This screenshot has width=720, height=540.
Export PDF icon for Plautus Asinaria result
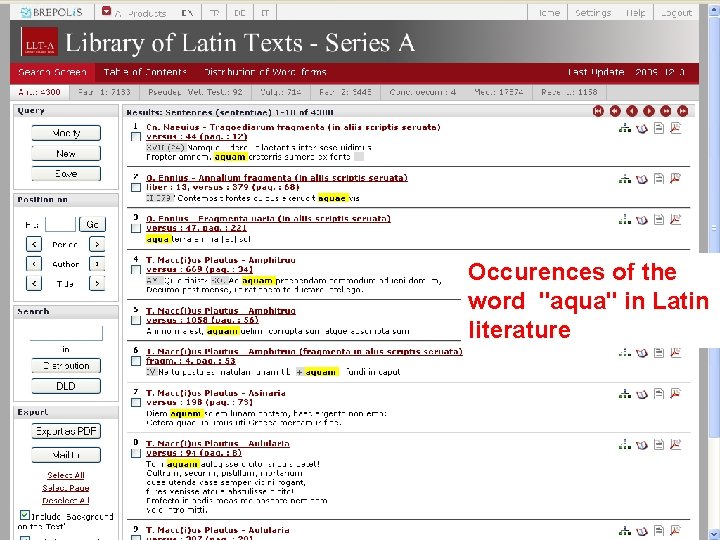tap(675, 394)
